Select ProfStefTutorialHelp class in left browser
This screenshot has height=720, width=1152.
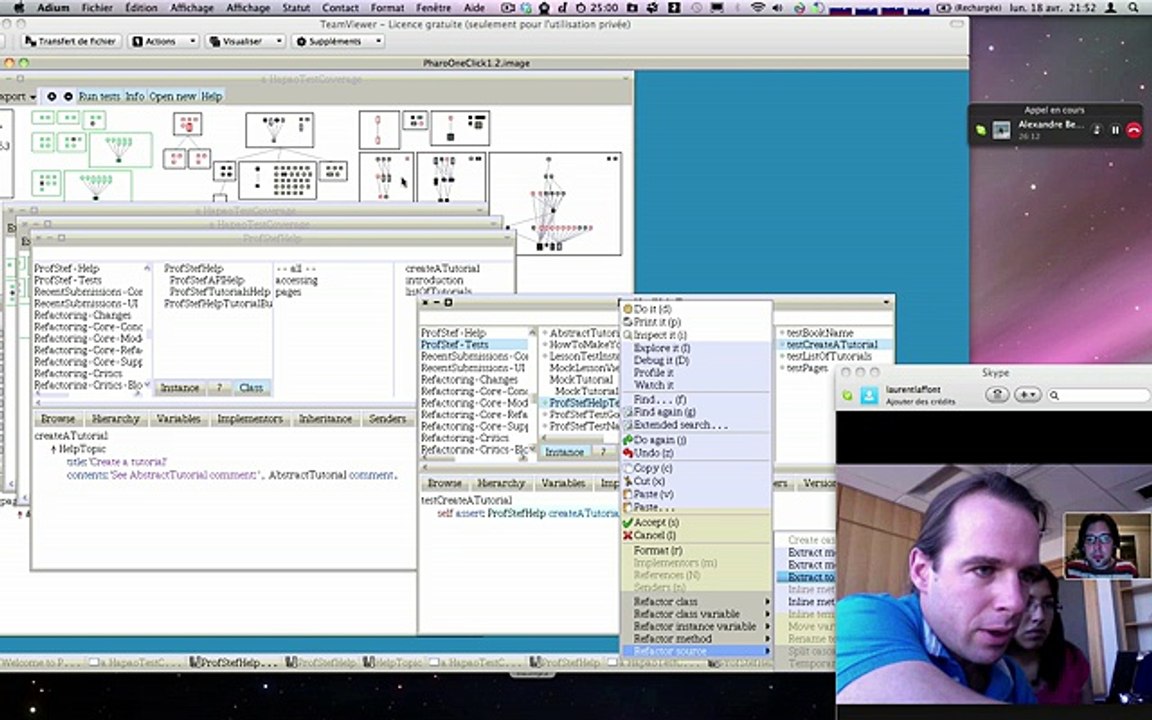tap(220, 292)
